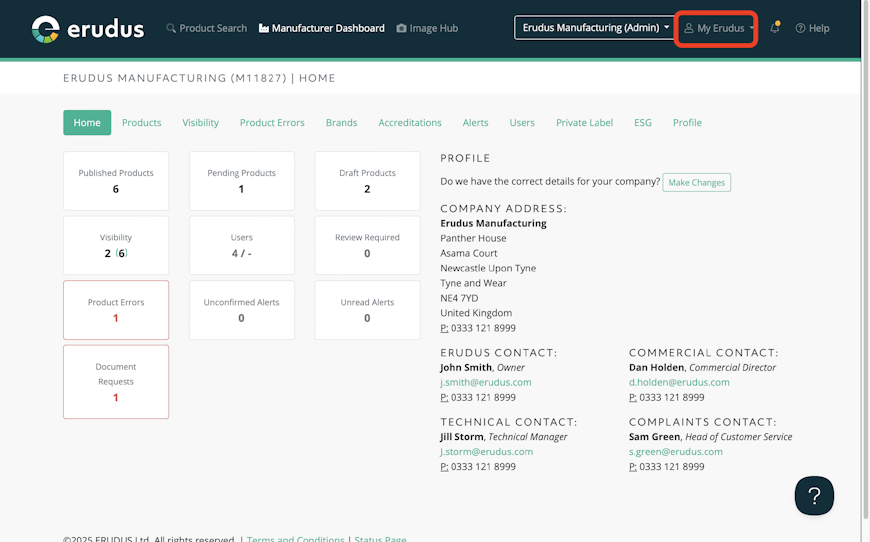Click the John Smith contact name
The image size is (870, 542).
[x=466, y=367]
